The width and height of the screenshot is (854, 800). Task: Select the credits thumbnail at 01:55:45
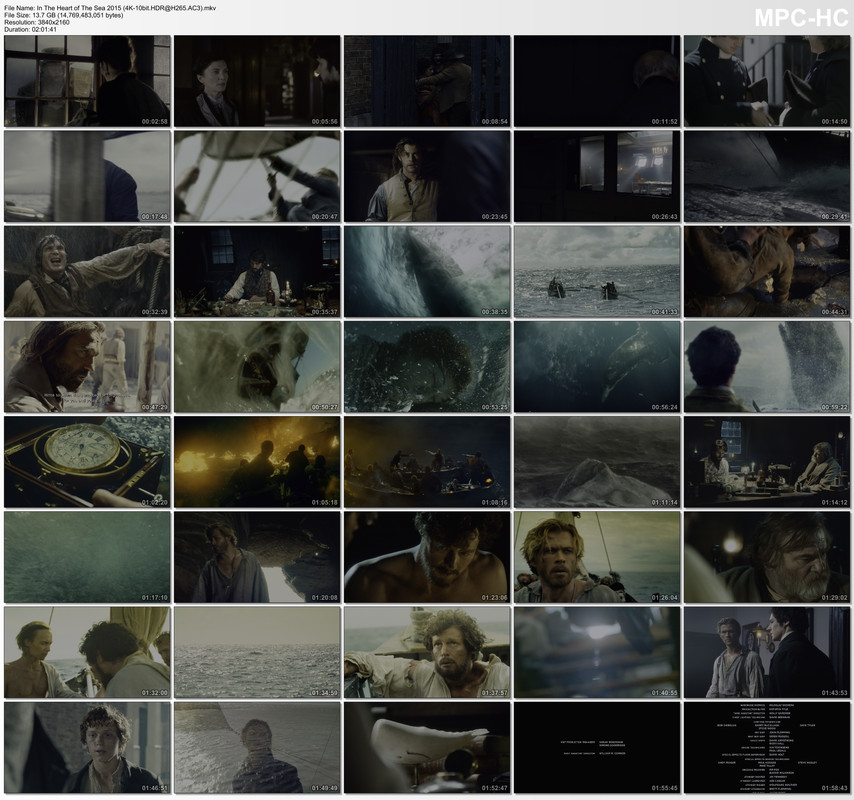coord(597,747)
